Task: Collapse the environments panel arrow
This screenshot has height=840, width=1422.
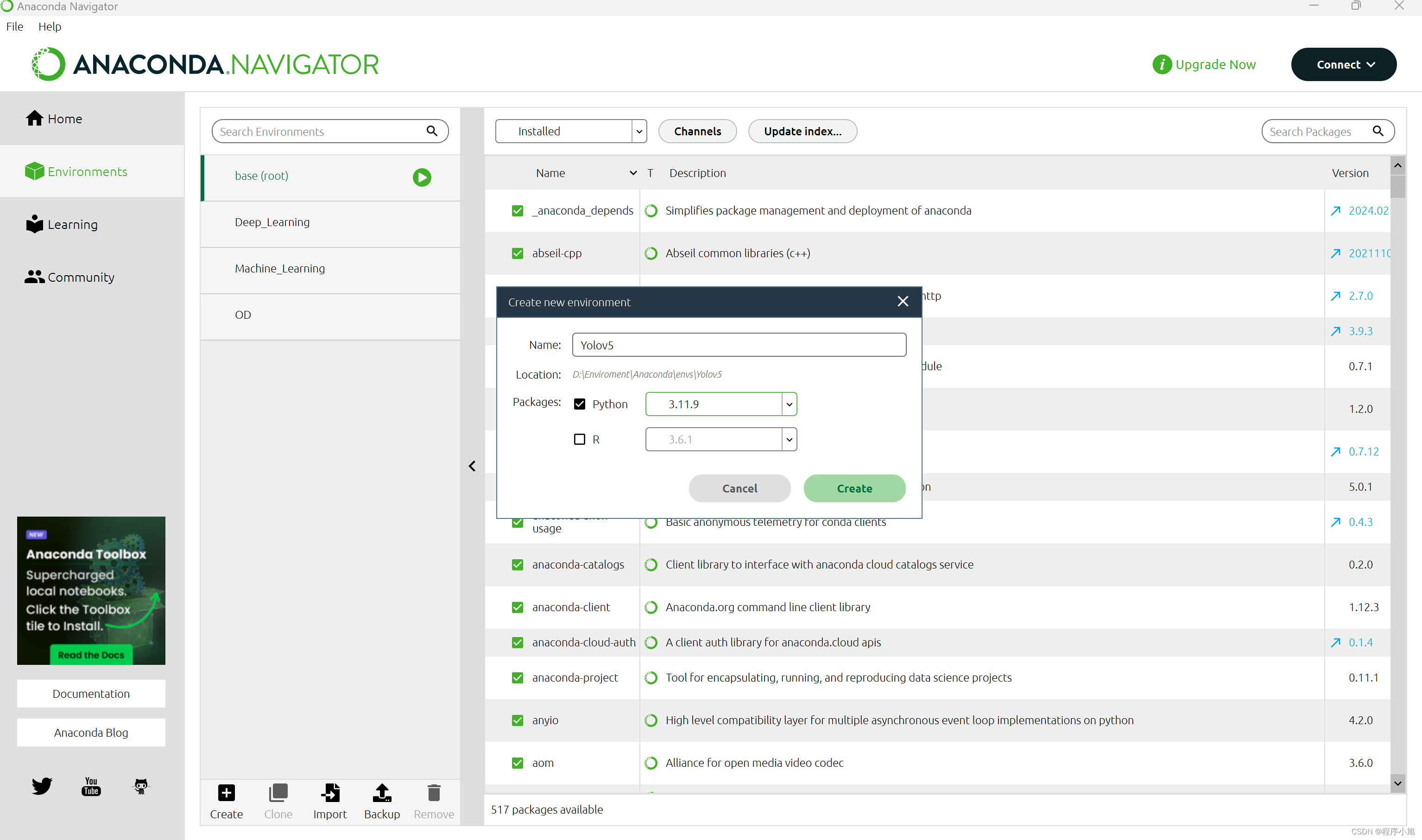Action: 472,466
